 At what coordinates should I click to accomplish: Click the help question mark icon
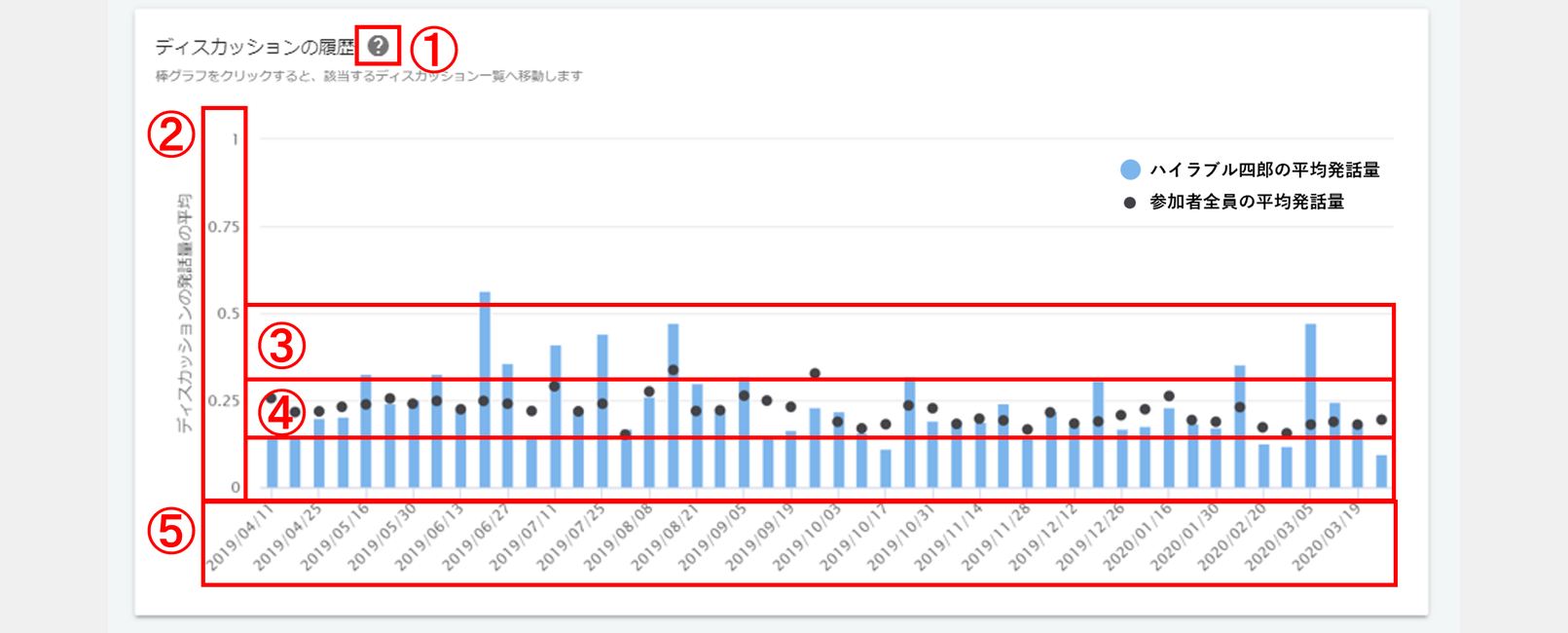379,46
